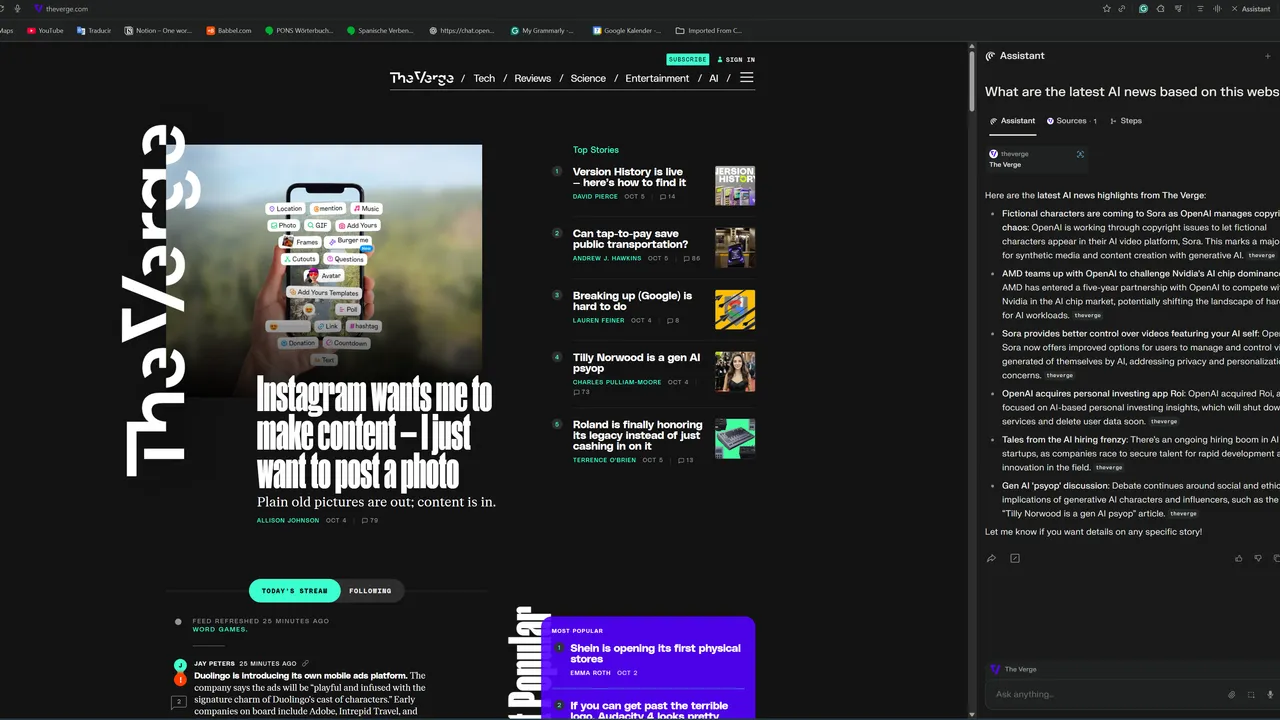1280x720 pixels.
Task: Click page scrollbar down arrow
Action: pos(970,714)
